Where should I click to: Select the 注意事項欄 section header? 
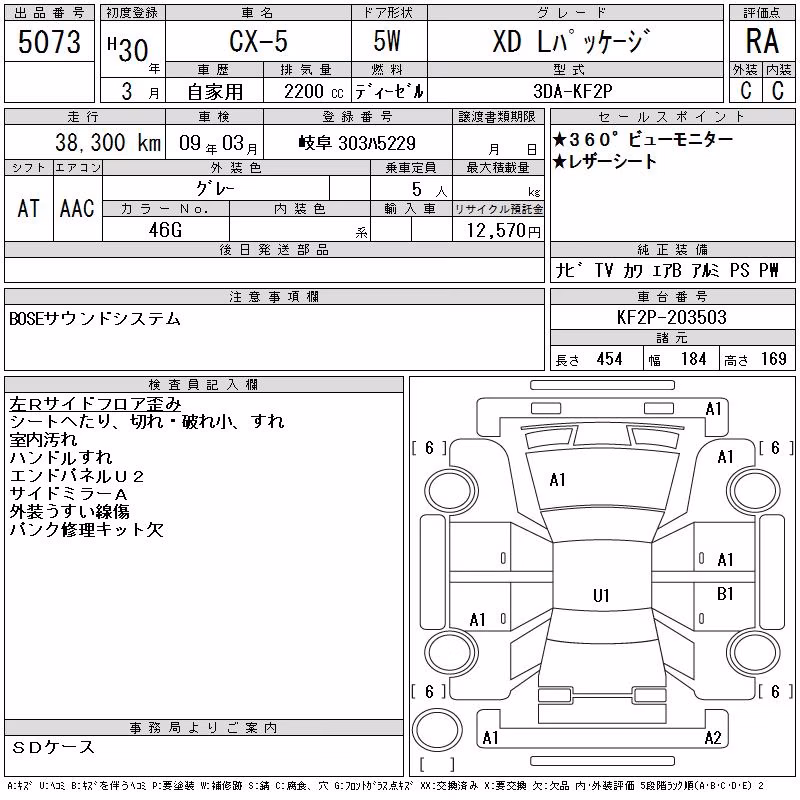tap(274, 296)
